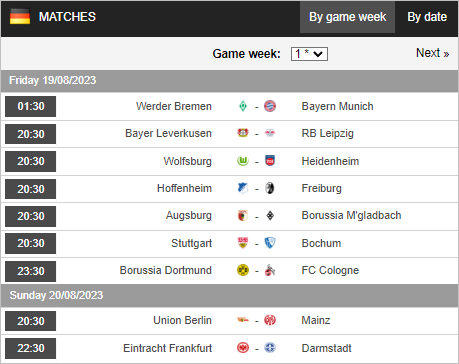Screen dimensions: 459x364
Task: Open the Borussia Dortmund yellow crest
Action: point(243,270)
